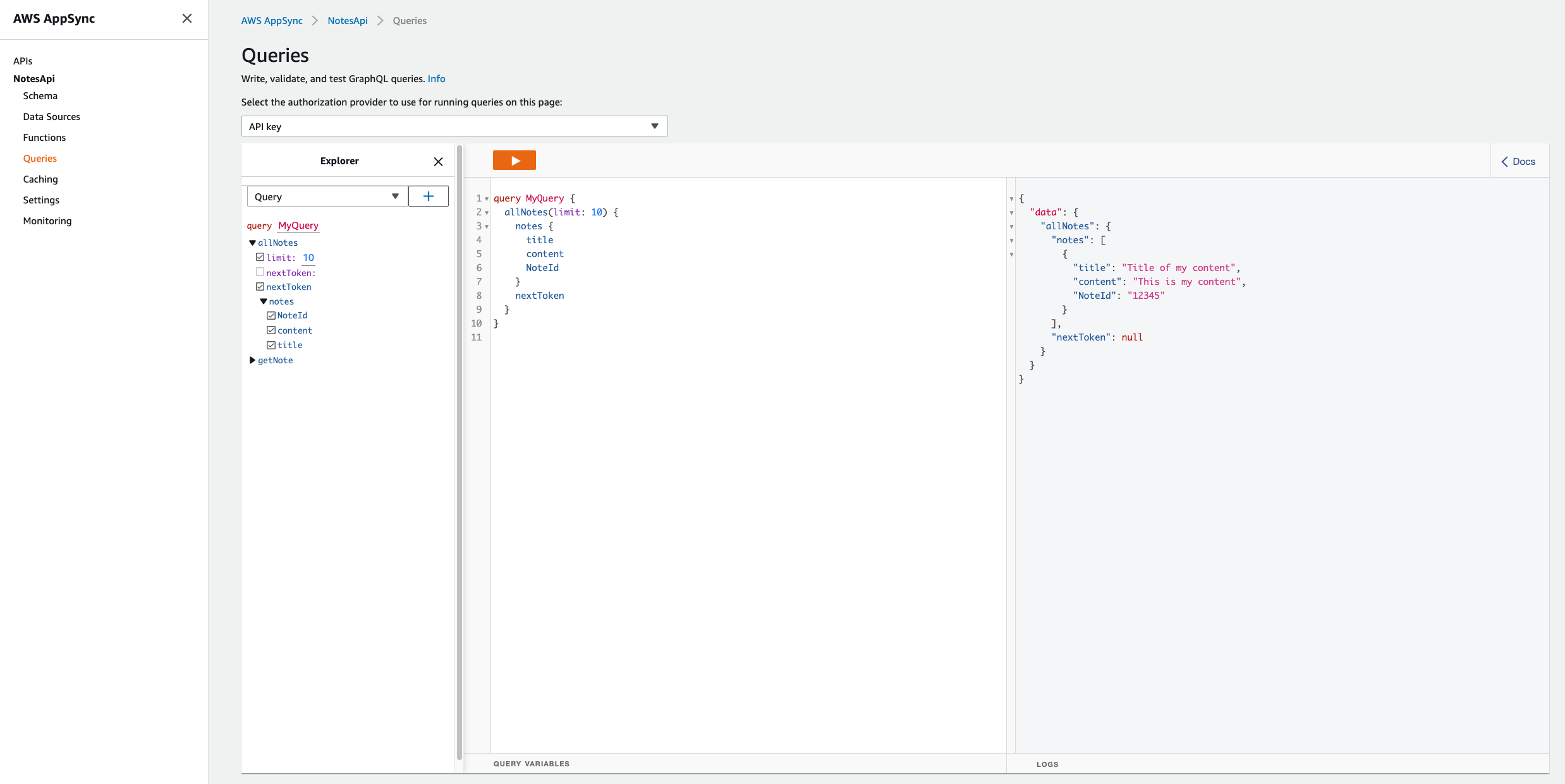Go to the Functions page
The image size is (1565, 784).
pos(44,138)
